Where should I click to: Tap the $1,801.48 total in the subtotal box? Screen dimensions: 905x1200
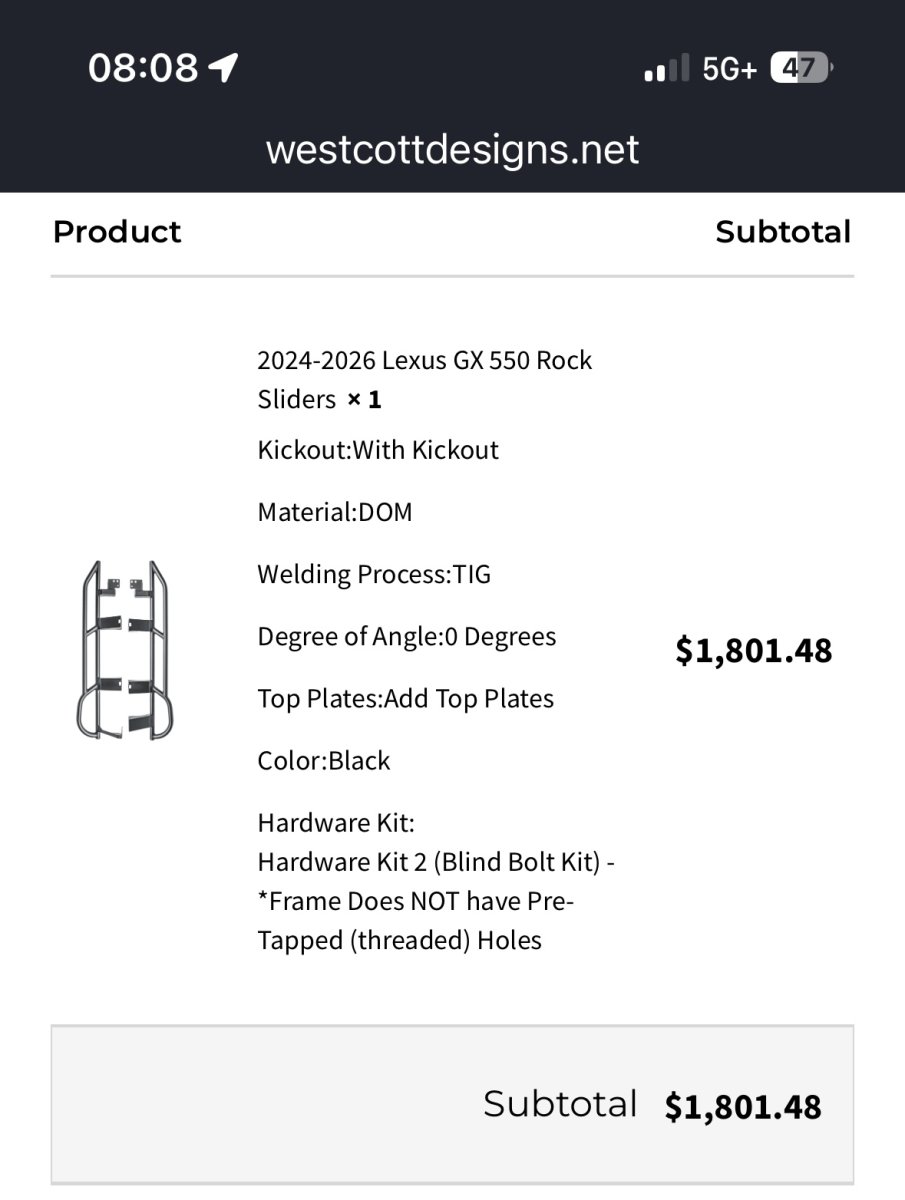[743, 1107]
